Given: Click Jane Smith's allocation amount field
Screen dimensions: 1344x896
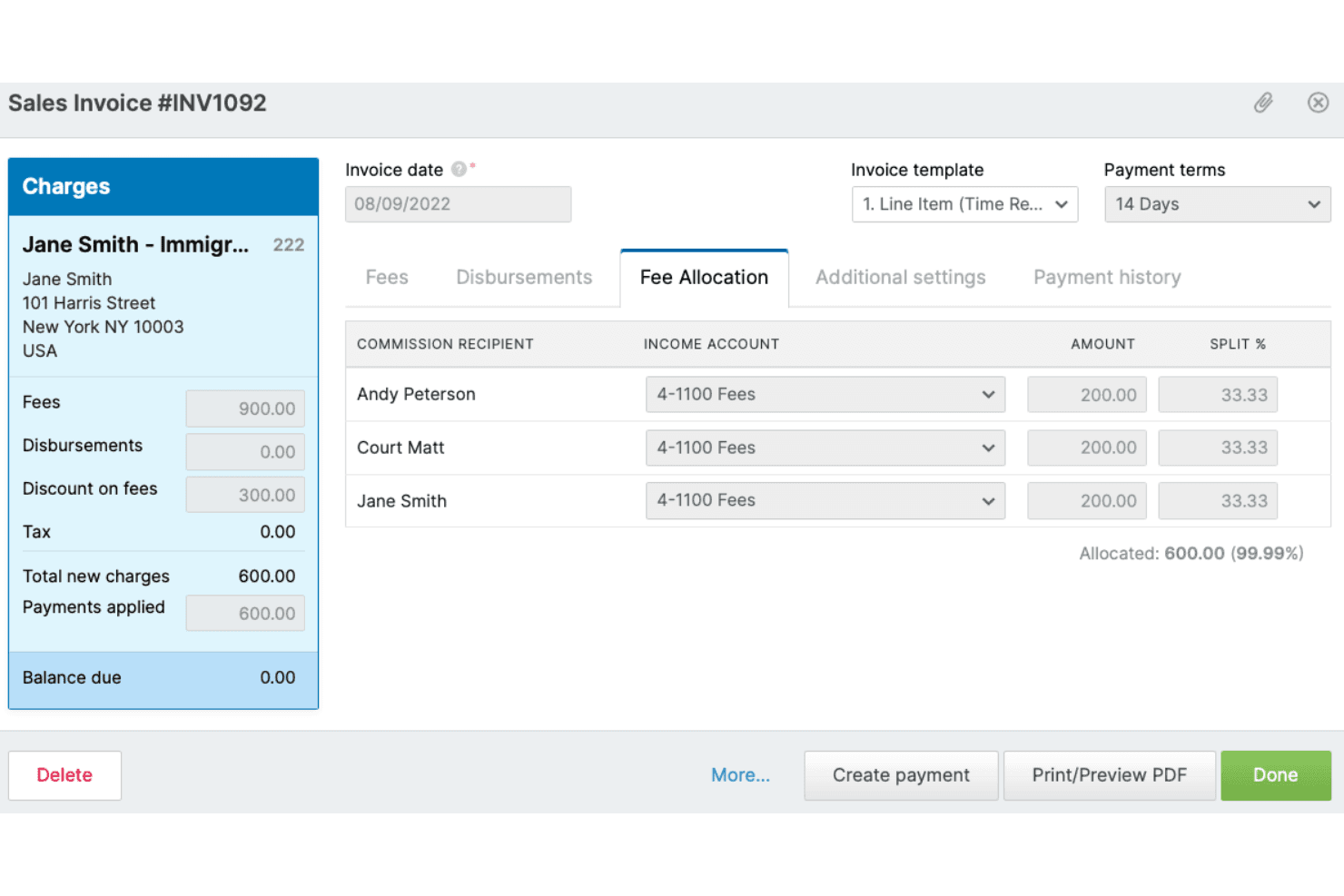Looking at the screenshot, I should 1087,501.
